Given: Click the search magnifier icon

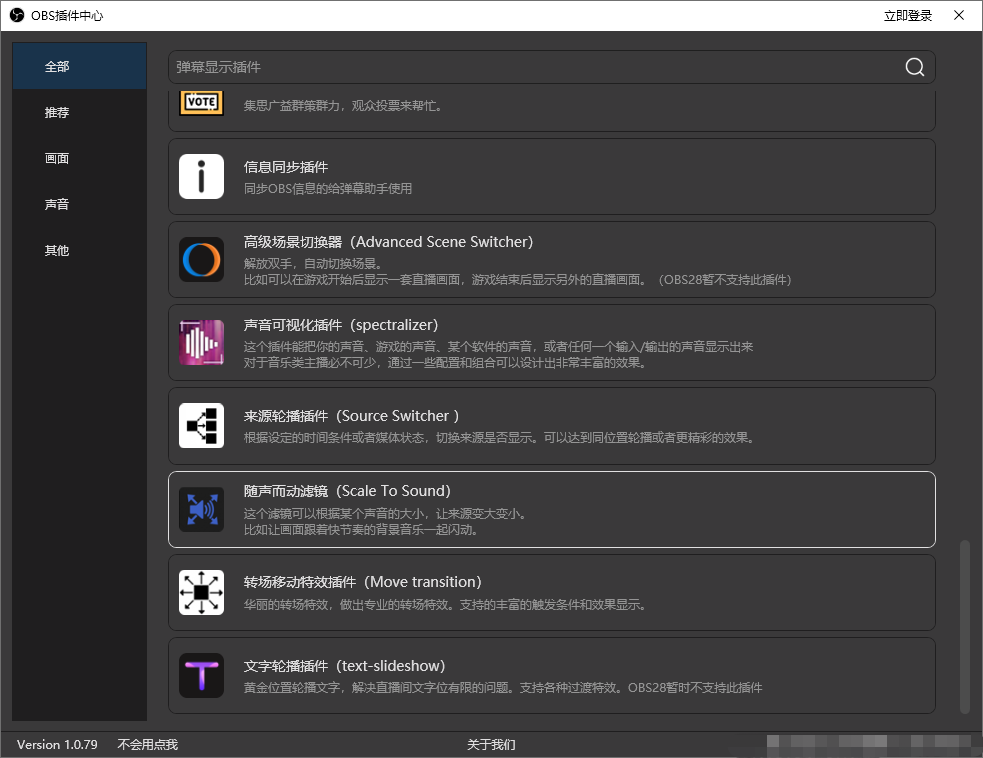Looking at the screenshot, I should 915,67.
